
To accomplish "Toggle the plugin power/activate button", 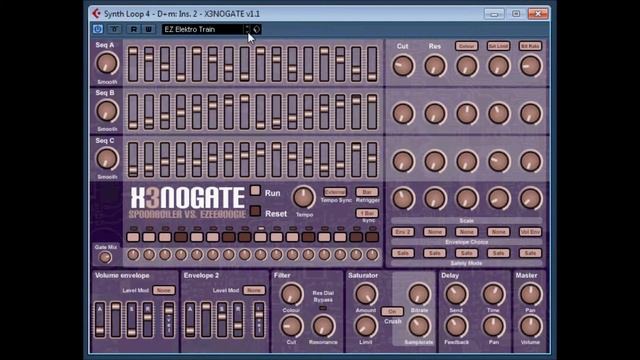I will point(98,29).
